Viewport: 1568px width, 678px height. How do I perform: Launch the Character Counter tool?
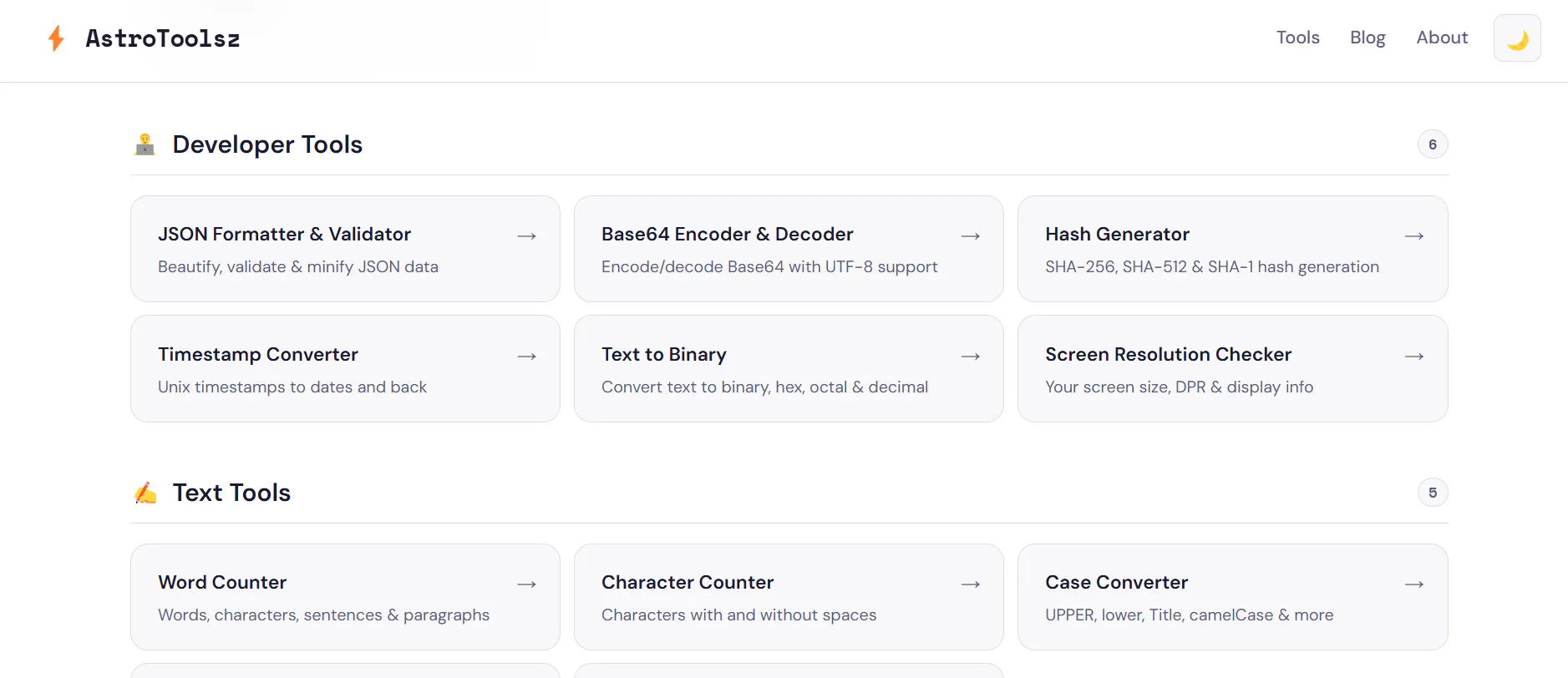tap(789, 597)
